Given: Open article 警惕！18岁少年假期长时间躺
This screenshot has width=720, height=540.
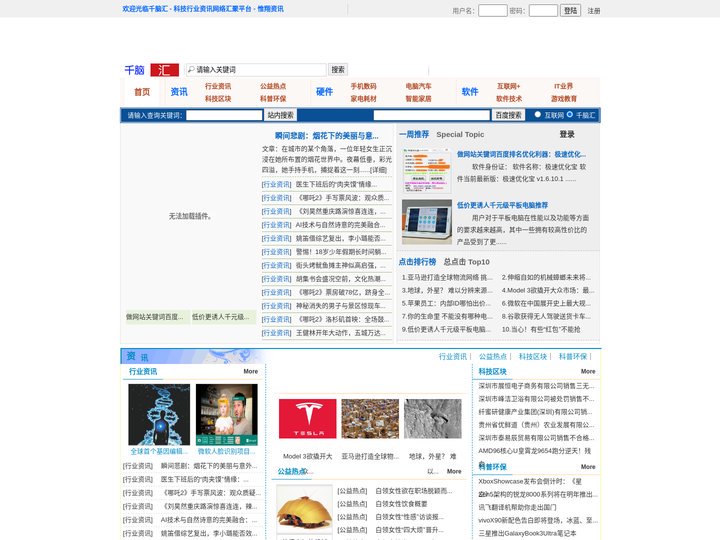Looking at the screenshot, I should coord(341,252).
